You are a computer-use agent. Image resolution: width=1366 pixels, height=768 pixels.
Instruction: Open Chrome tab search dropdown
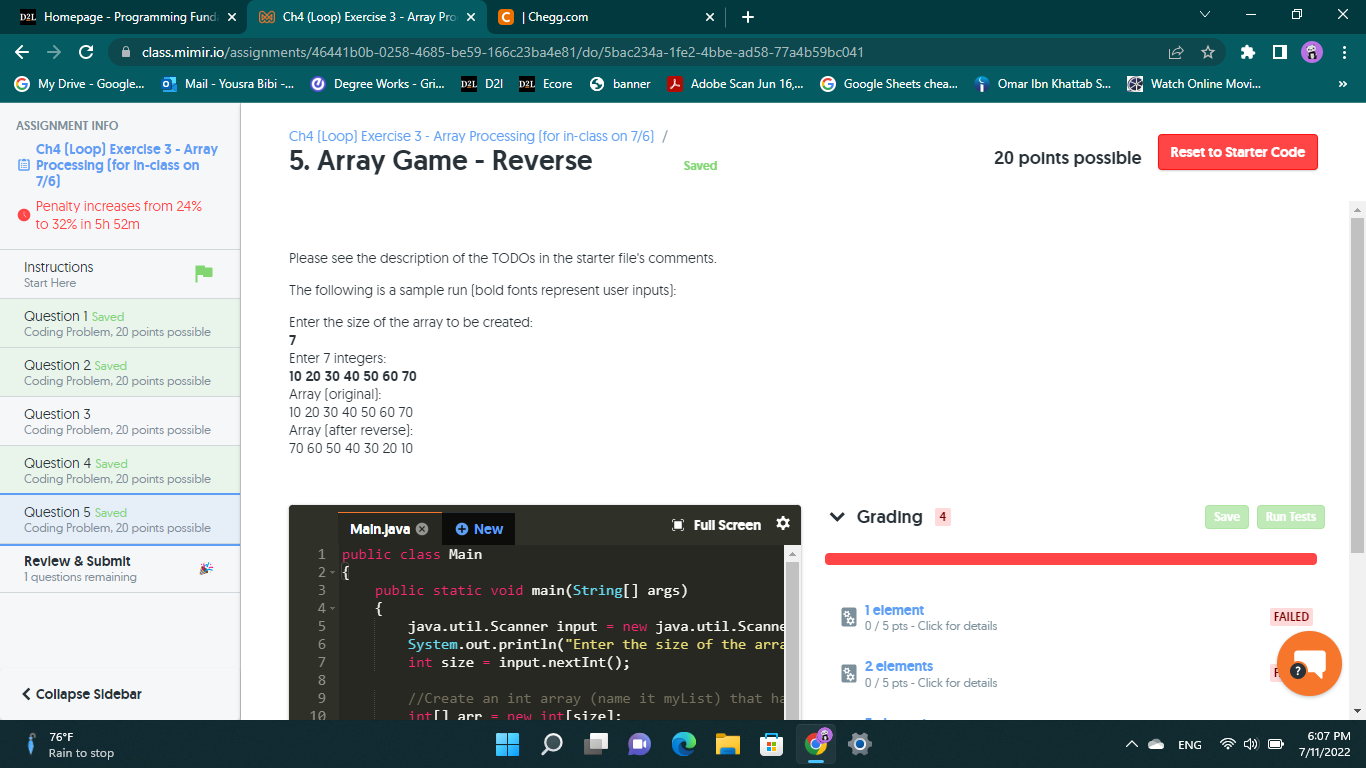[x=1204, y=16]
